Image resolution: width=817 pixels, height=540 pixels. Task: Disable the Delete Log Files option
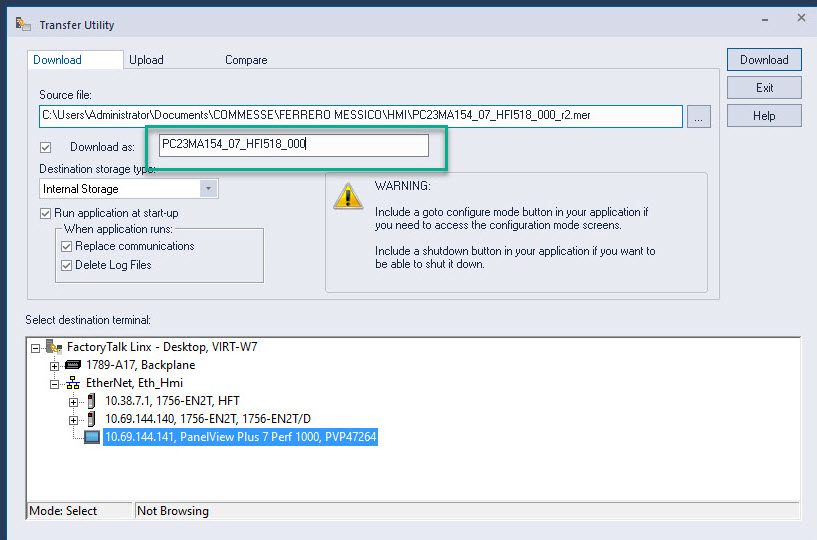pyautogui.click(x=67, y=265)
